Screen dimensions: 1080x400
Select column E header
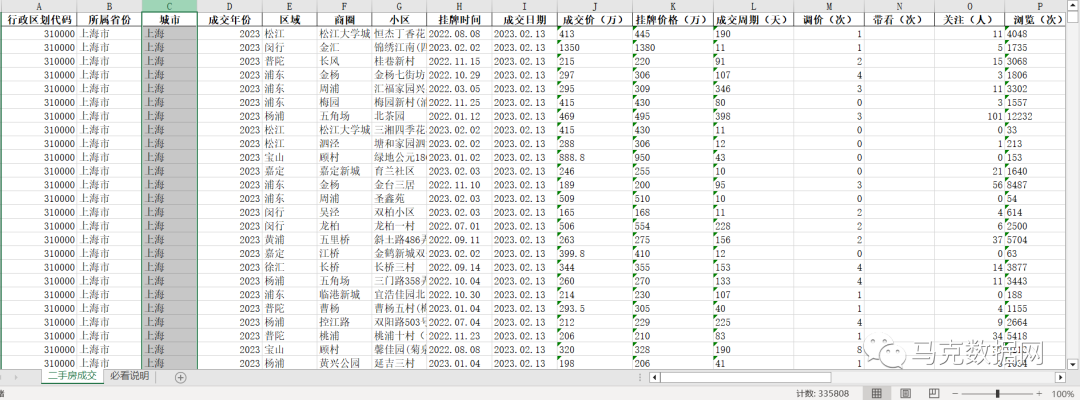(290, 6)
